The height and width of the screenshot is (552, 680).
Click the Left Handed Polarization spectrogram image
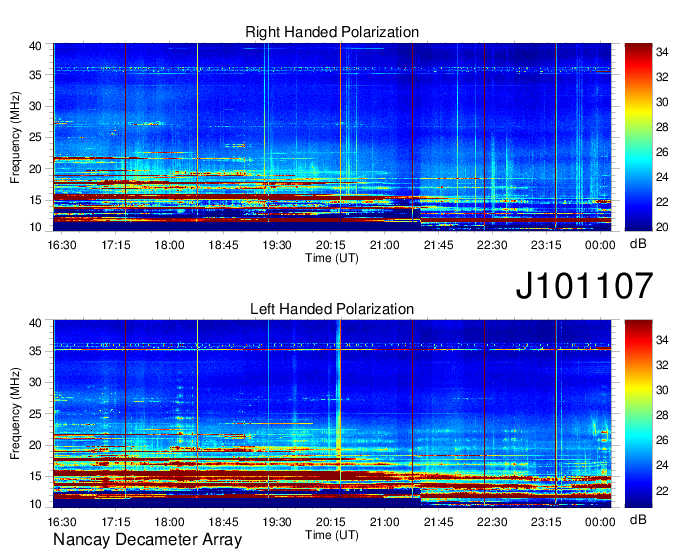pyautogui.click(x=332, y=414)
